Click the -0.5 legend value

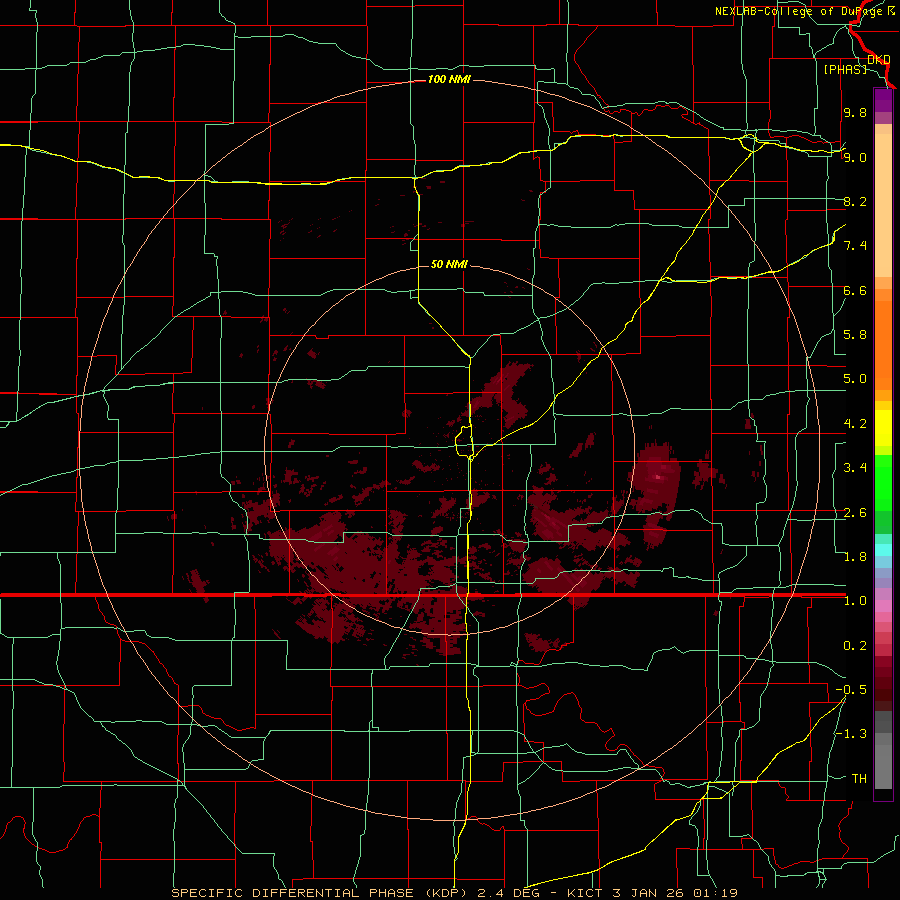(851, 690)
